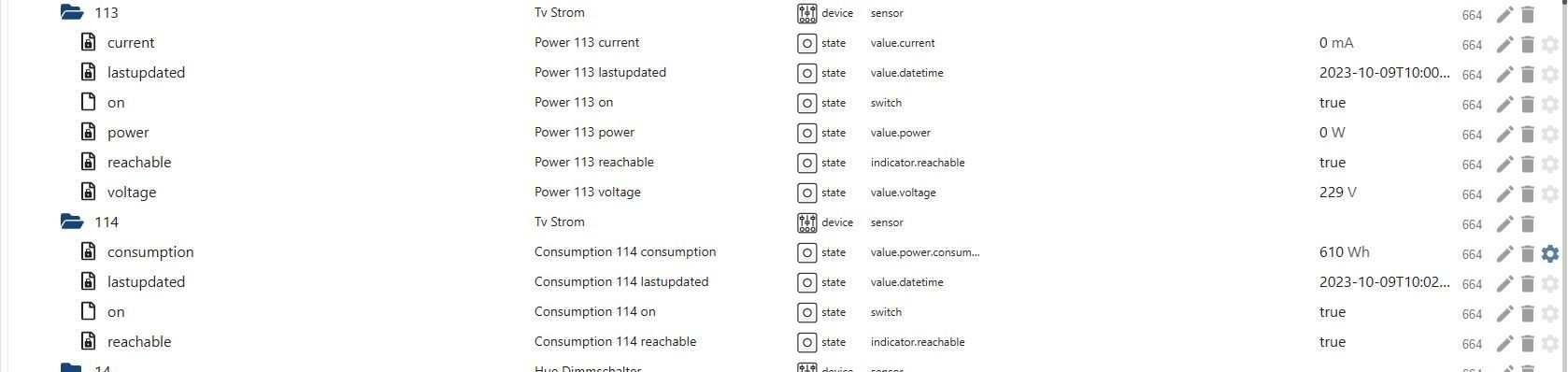The width and height of the screenshot is (1568, 372).
Task: Select the consumption tree item
Action: pyautogui.click(x=150, y=252)
